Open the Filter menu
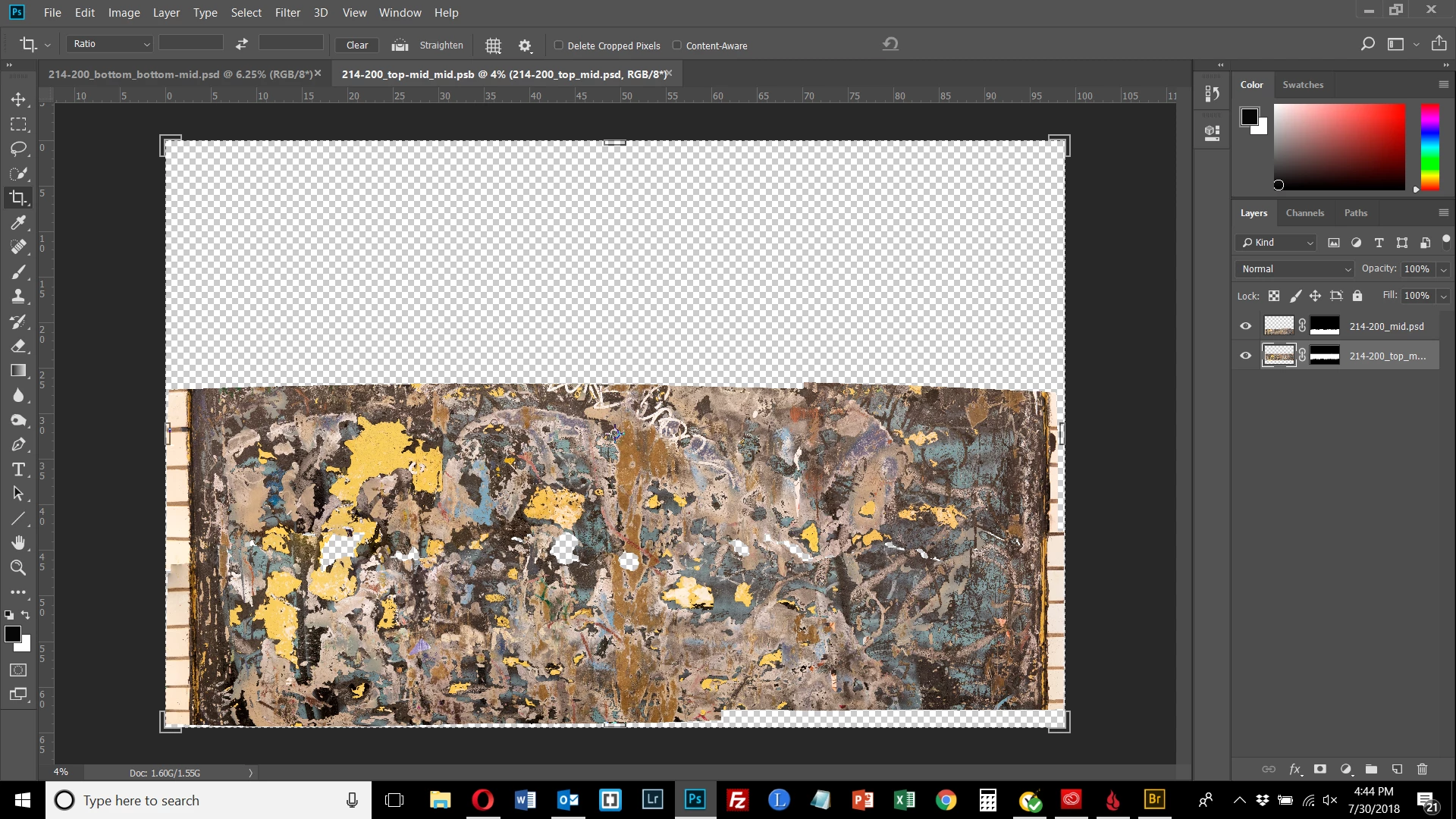 287,13
